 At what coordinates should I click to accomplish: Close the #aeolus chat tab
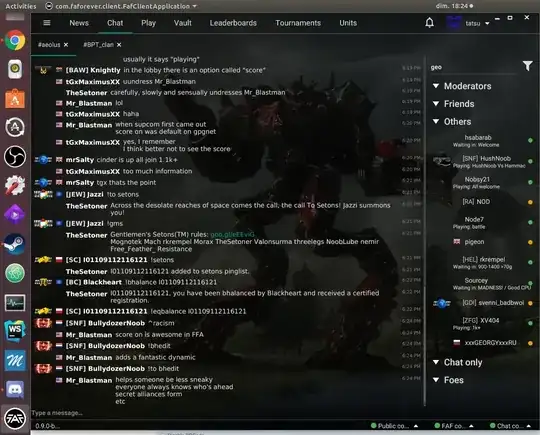click(x=66, y=45)
